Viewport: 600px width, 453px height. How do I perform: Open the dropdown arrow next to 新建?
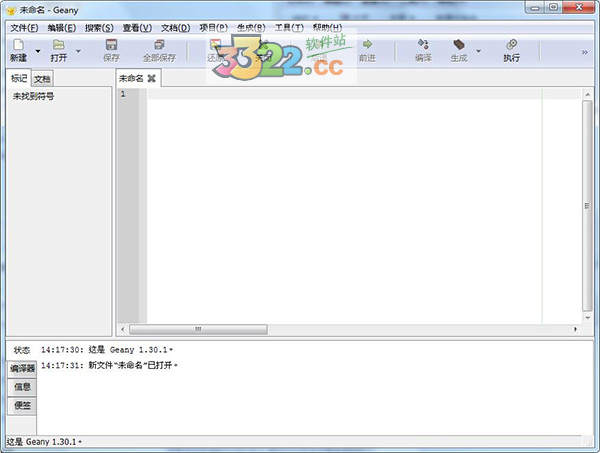(38, 51)
